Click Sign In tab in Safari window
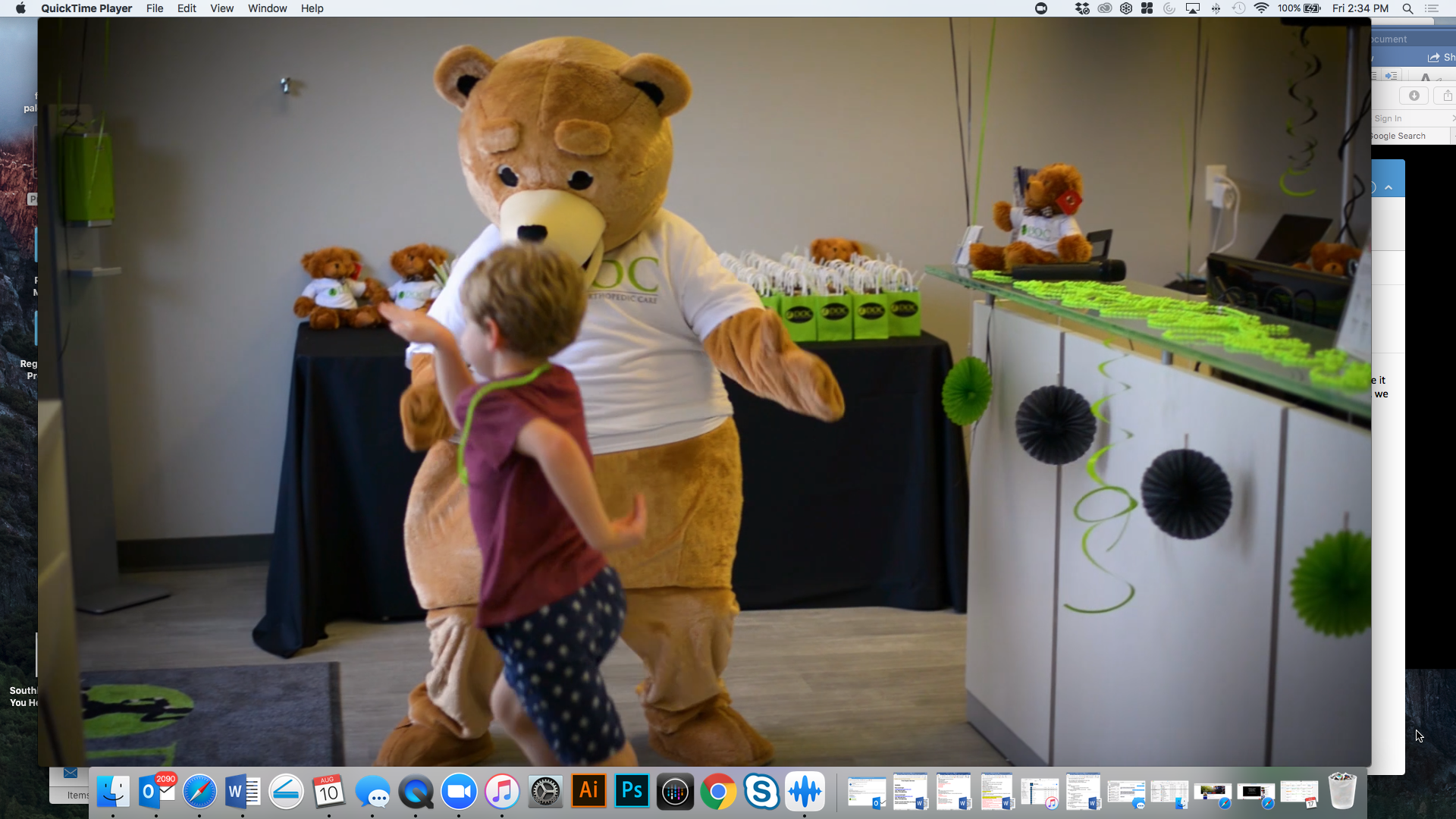Screen dimensions: 1456x819 coord(1388,118)
